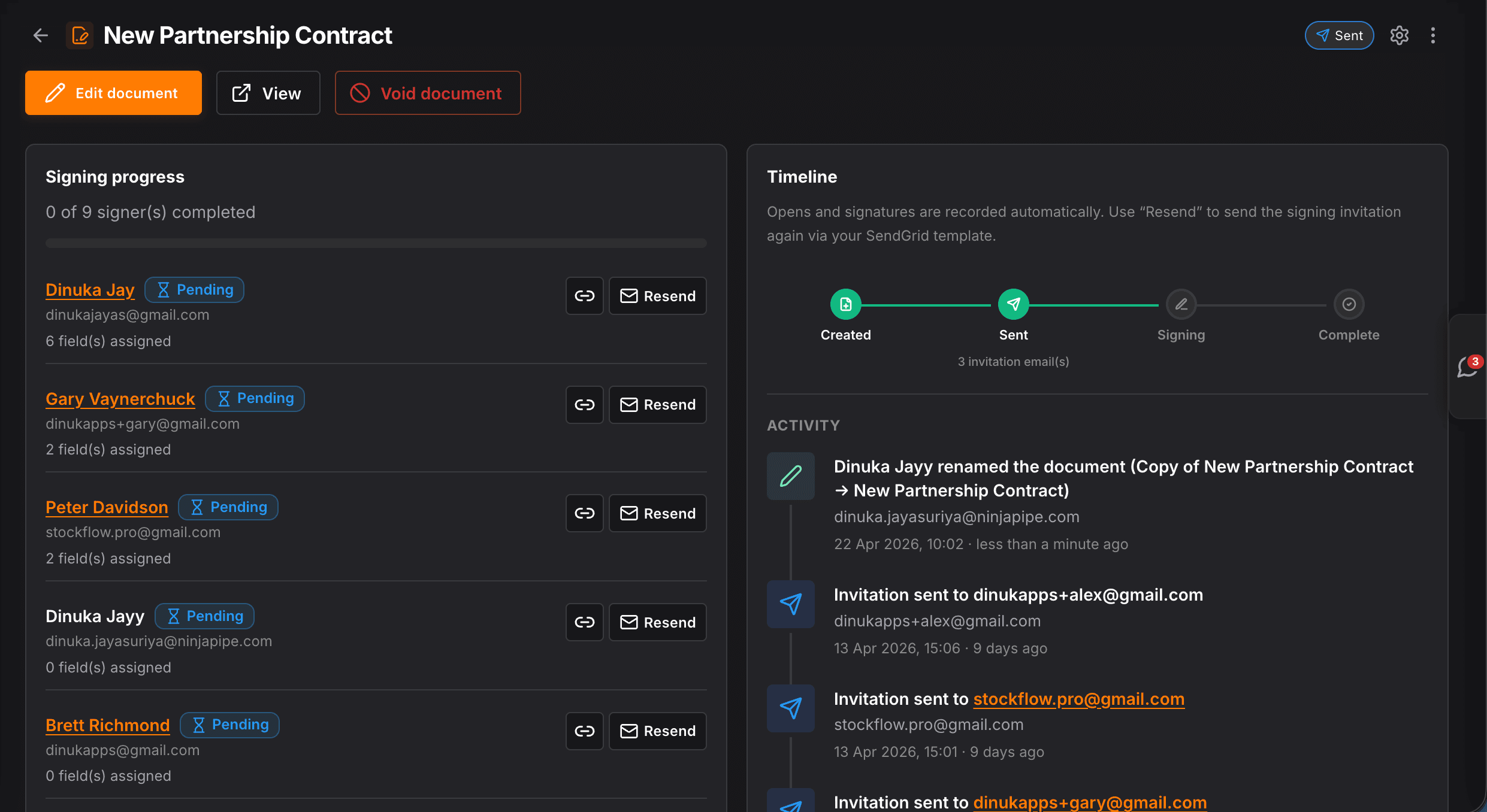Viewport: 1487px width, 812px height.
Task: Open Peter Davidson's signer link
Action: pos(107,507)
